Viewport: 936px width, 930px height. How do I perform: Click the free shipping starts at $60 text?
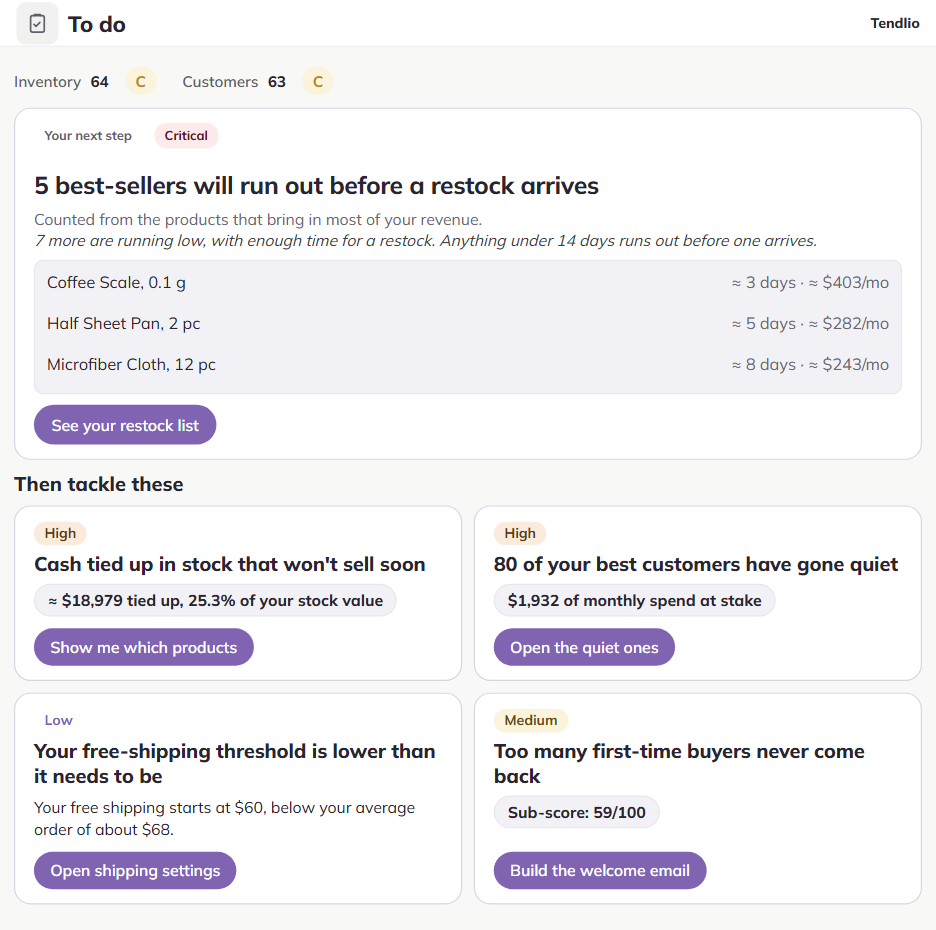[x=224, y=818]
